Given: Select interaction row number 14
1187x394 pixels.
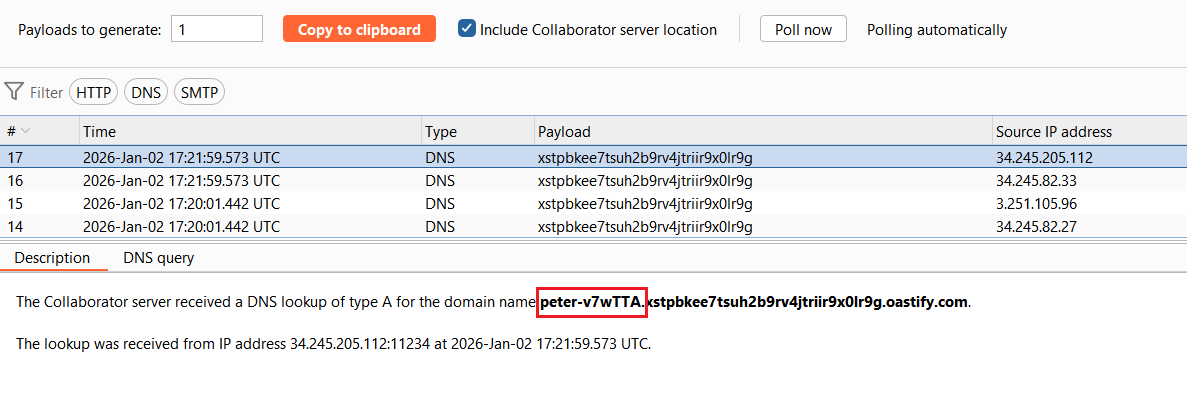Looking at the screenshot, I should point(594,226).
